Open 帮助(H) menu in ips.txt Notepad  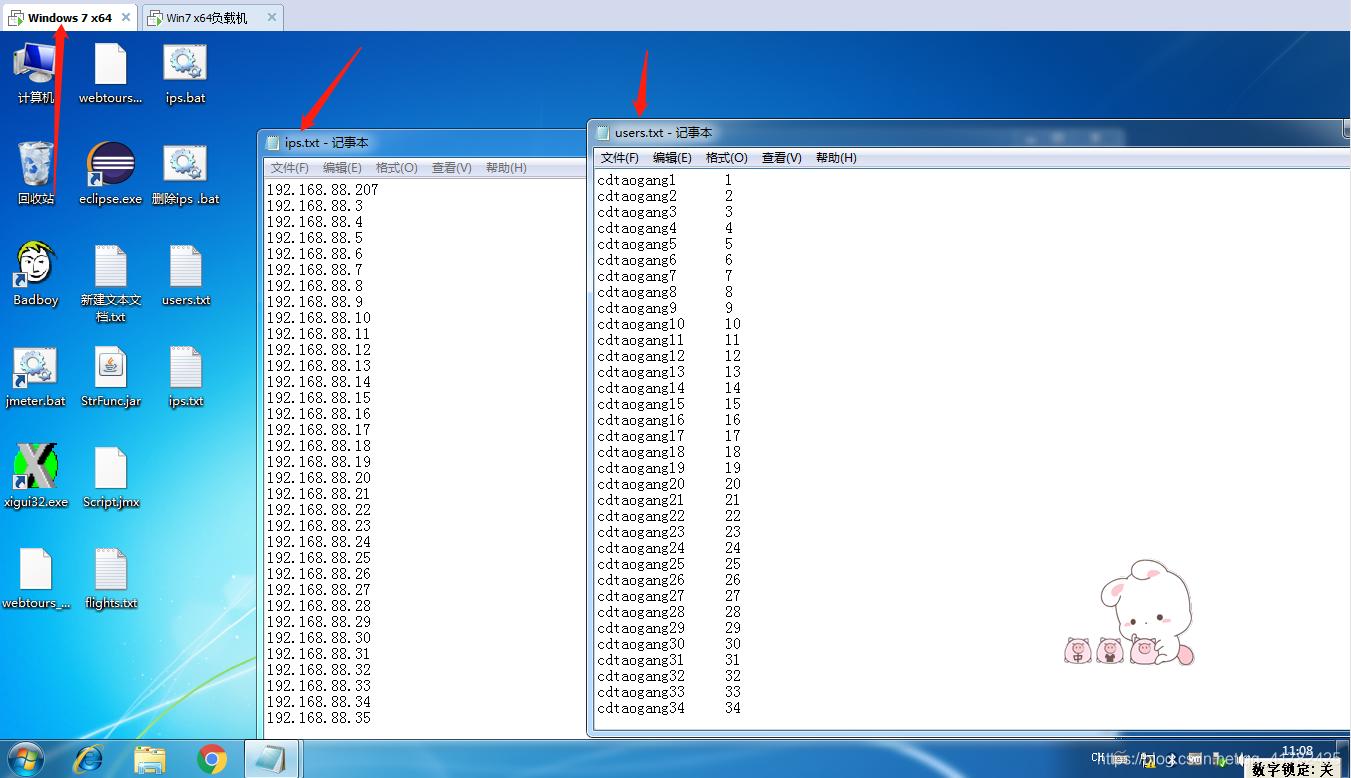point(506,168)
